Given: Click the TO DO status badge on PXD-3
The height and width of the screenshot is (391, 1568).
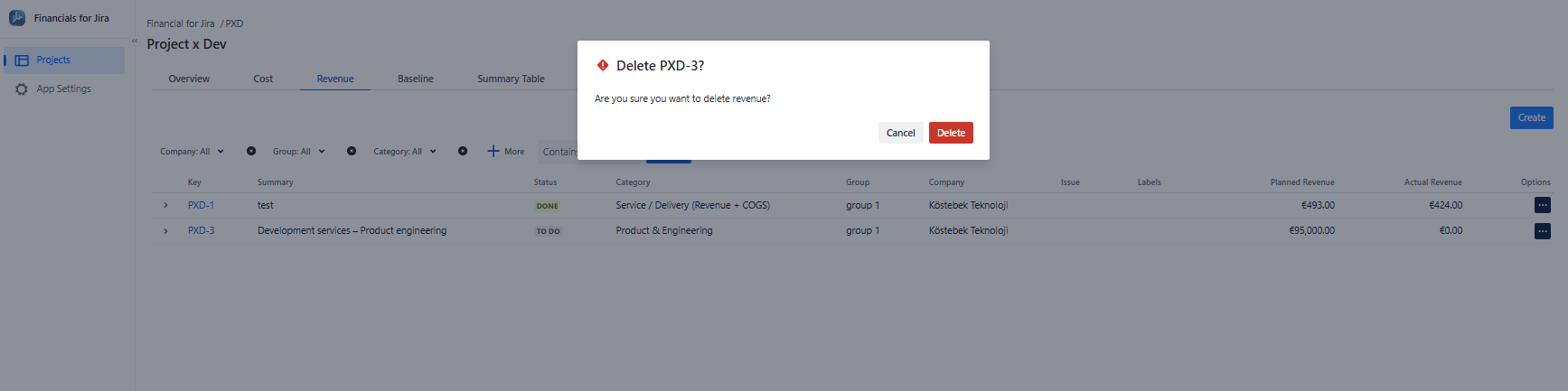Looking at the screenshot, I should pyautogui.click(x=548, y=231).
